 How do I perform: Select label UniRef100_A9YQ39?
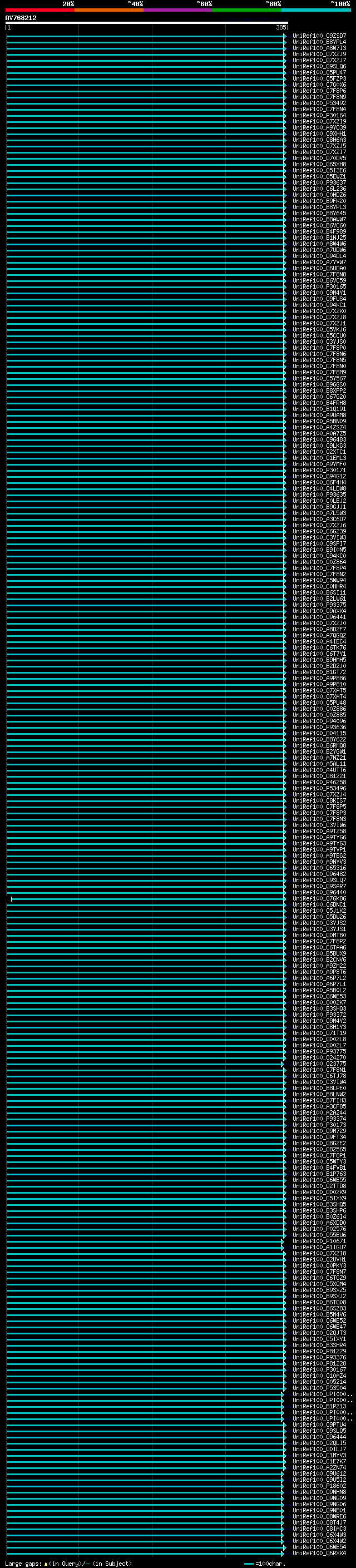[x=319, y=127]
